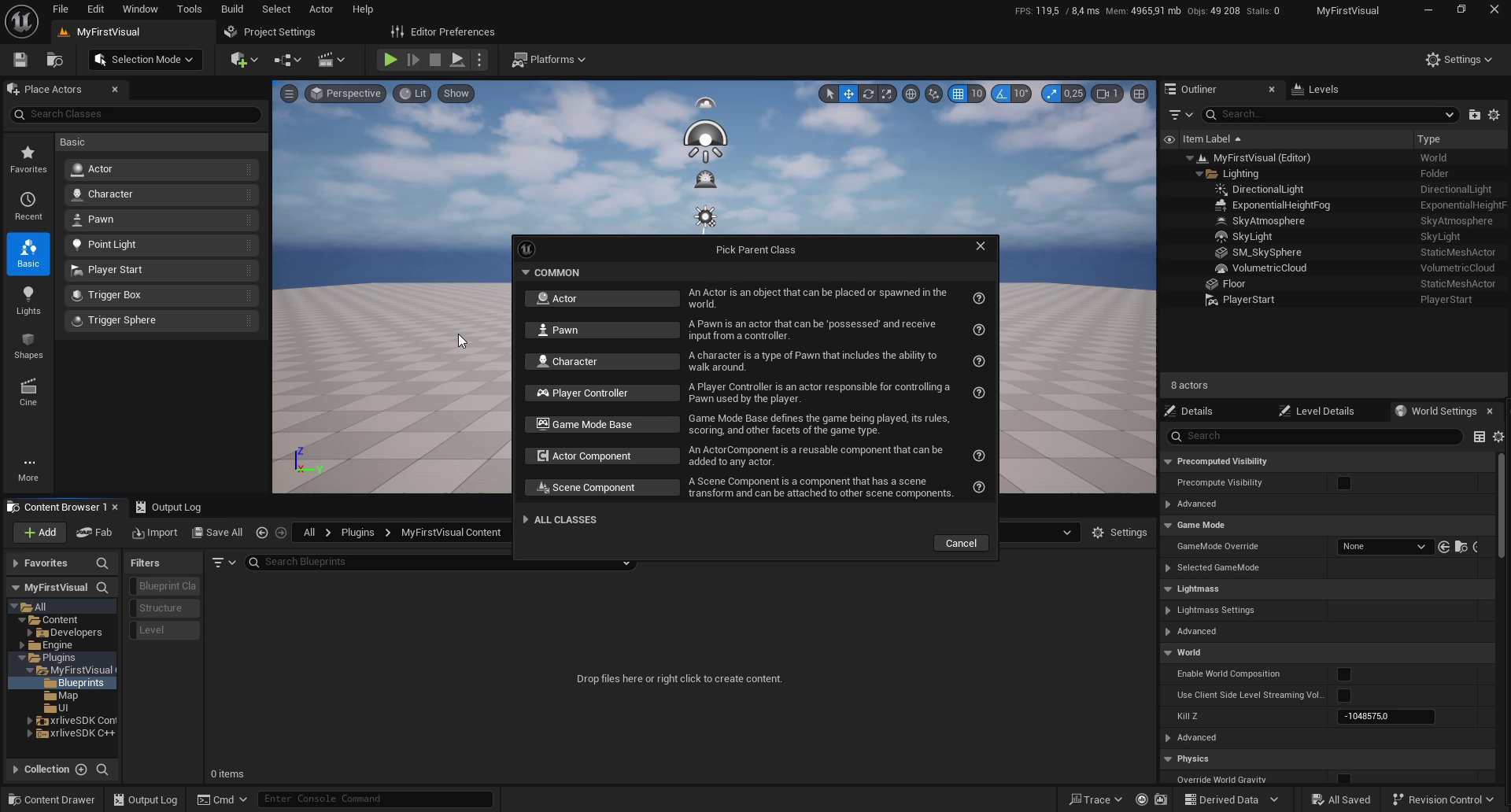The image size is (1511, 812).
Task: Open the Selection Mode dropdown
Action: click(145, 60)
